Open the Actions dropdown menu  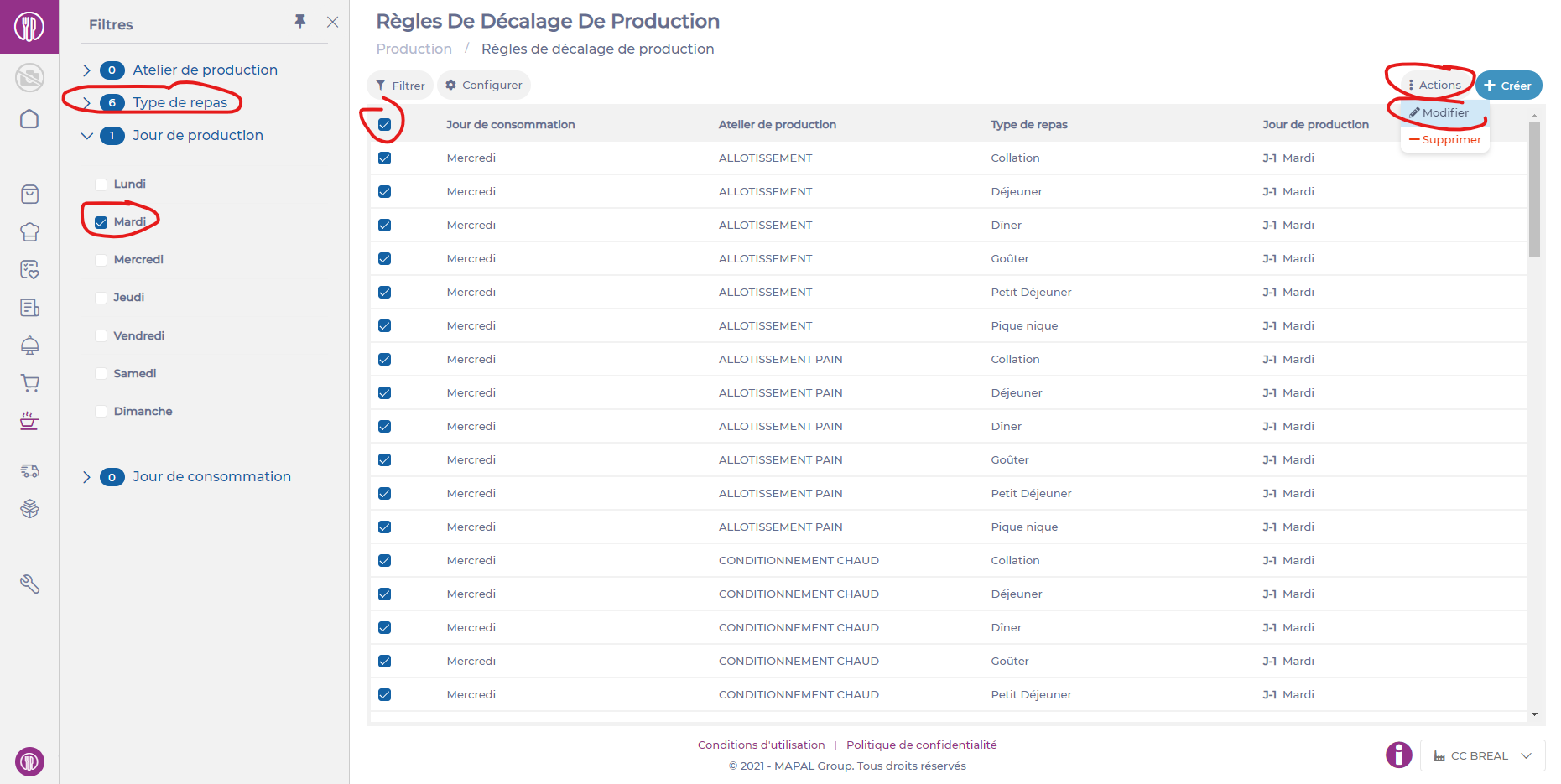point(1434,85)
